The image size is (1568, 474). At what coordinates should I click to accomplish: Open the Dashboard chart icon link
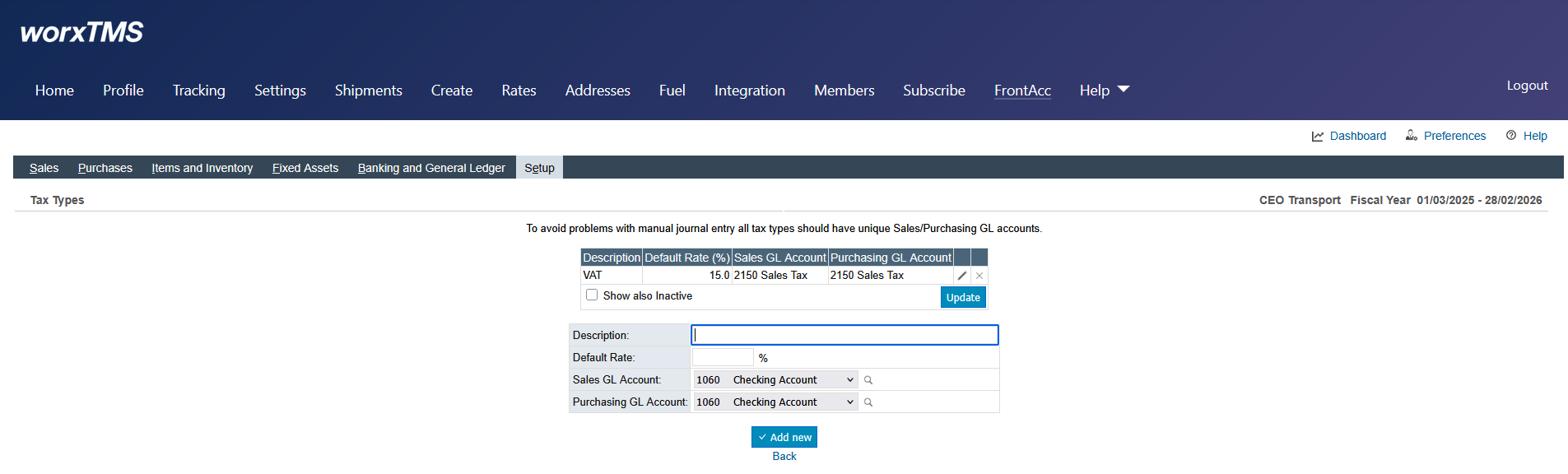pyautogui.click(x=1318, y=136)
